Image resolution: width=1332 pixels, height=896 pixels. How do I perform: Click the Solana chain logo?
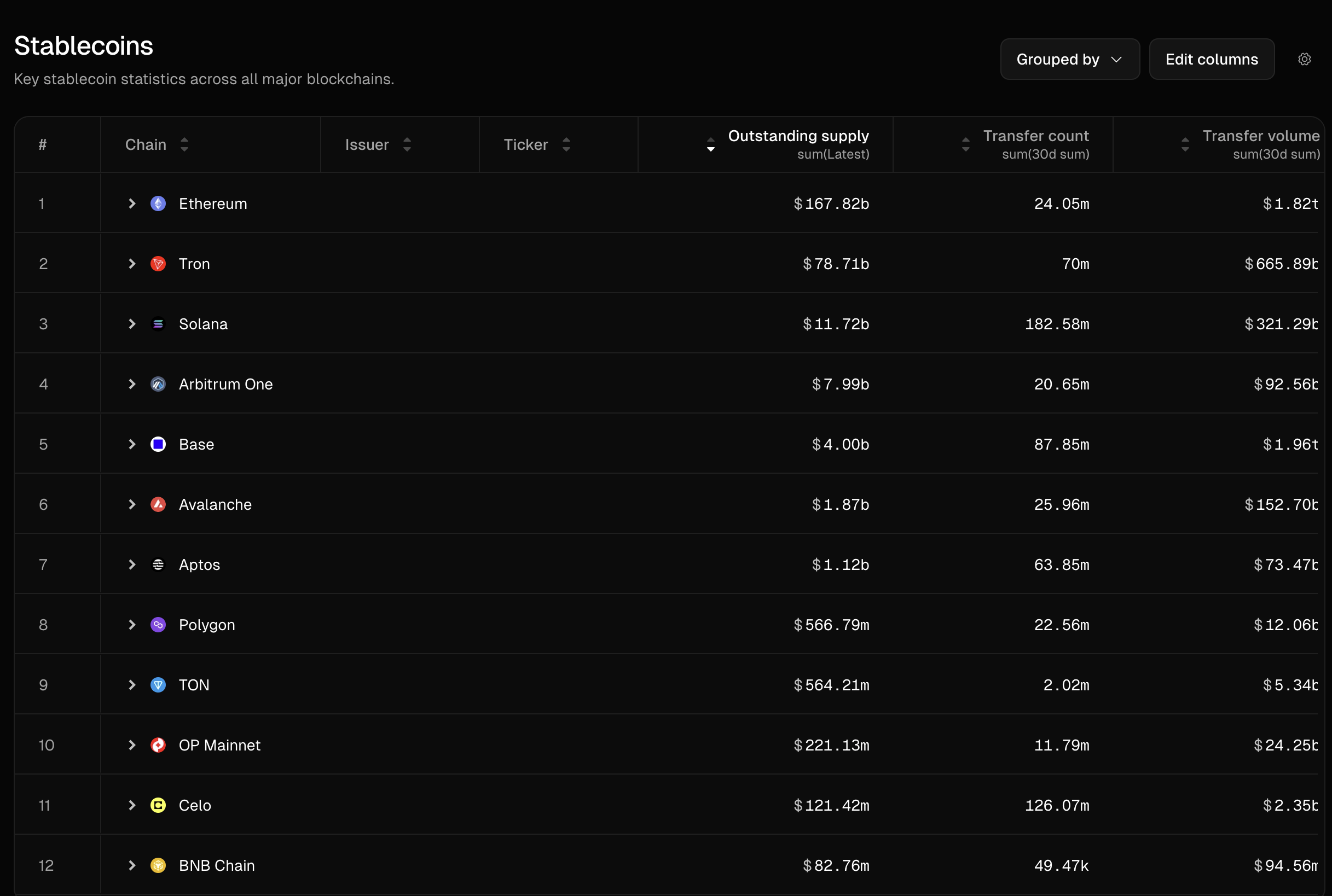click(158, 324)
